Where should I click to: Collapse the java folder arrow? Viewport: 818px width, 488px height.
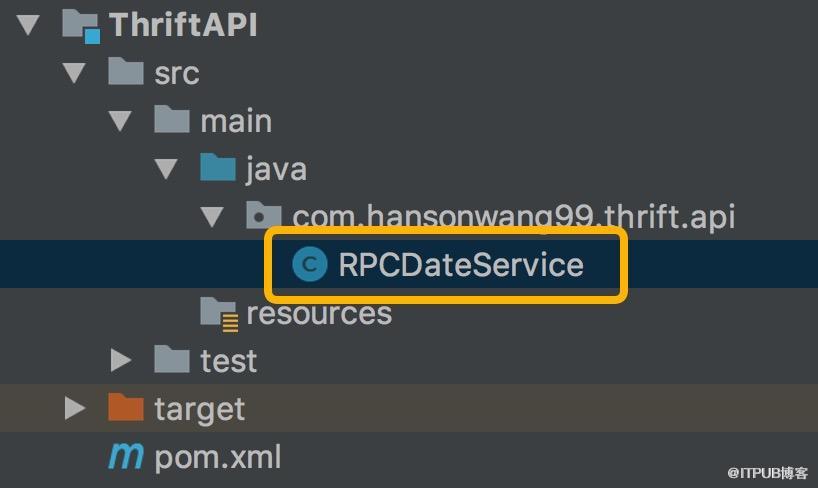[166, 169]
